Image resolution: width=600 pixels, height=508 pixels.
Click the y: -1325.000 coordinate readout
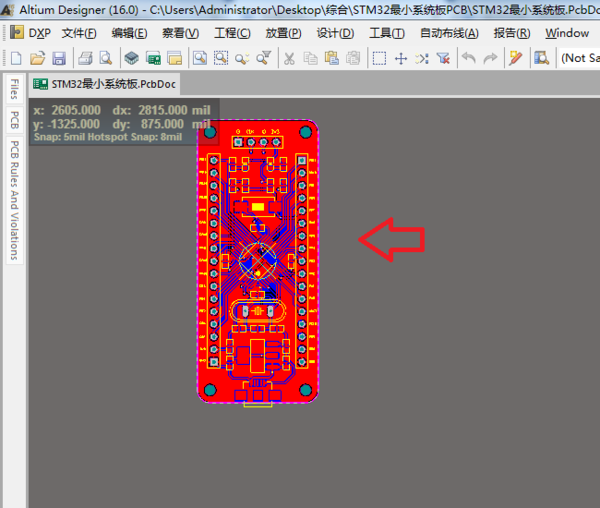66,124
